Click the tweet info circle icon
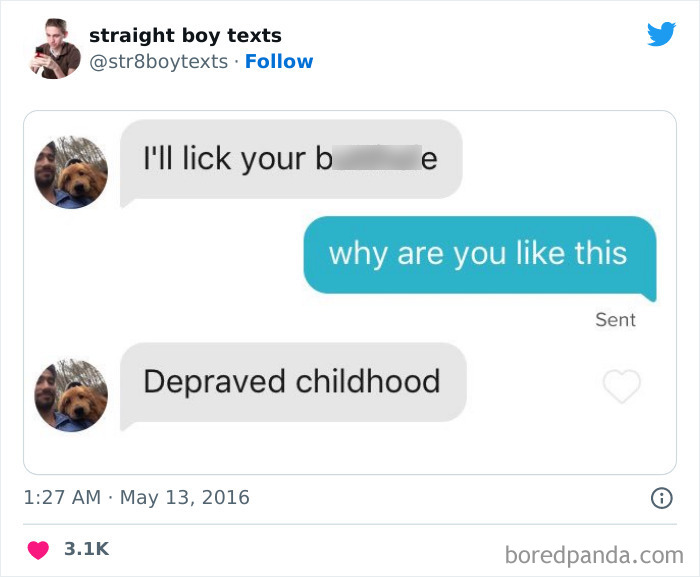The image size is (700, 577). tap(661, 498)
